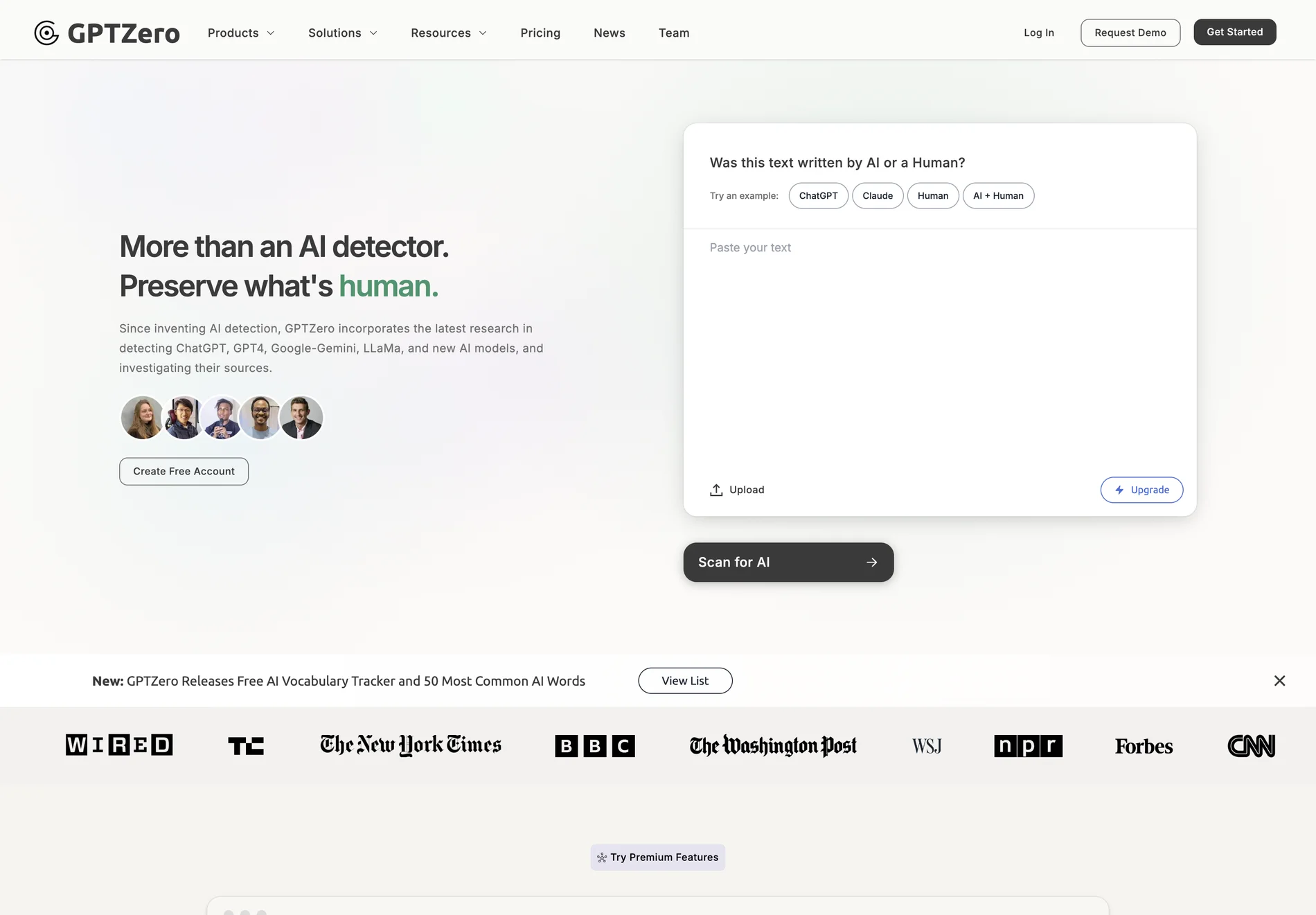Click the Upgrade button
This screenshot has width=1316, height=915.
point(1141,490)
